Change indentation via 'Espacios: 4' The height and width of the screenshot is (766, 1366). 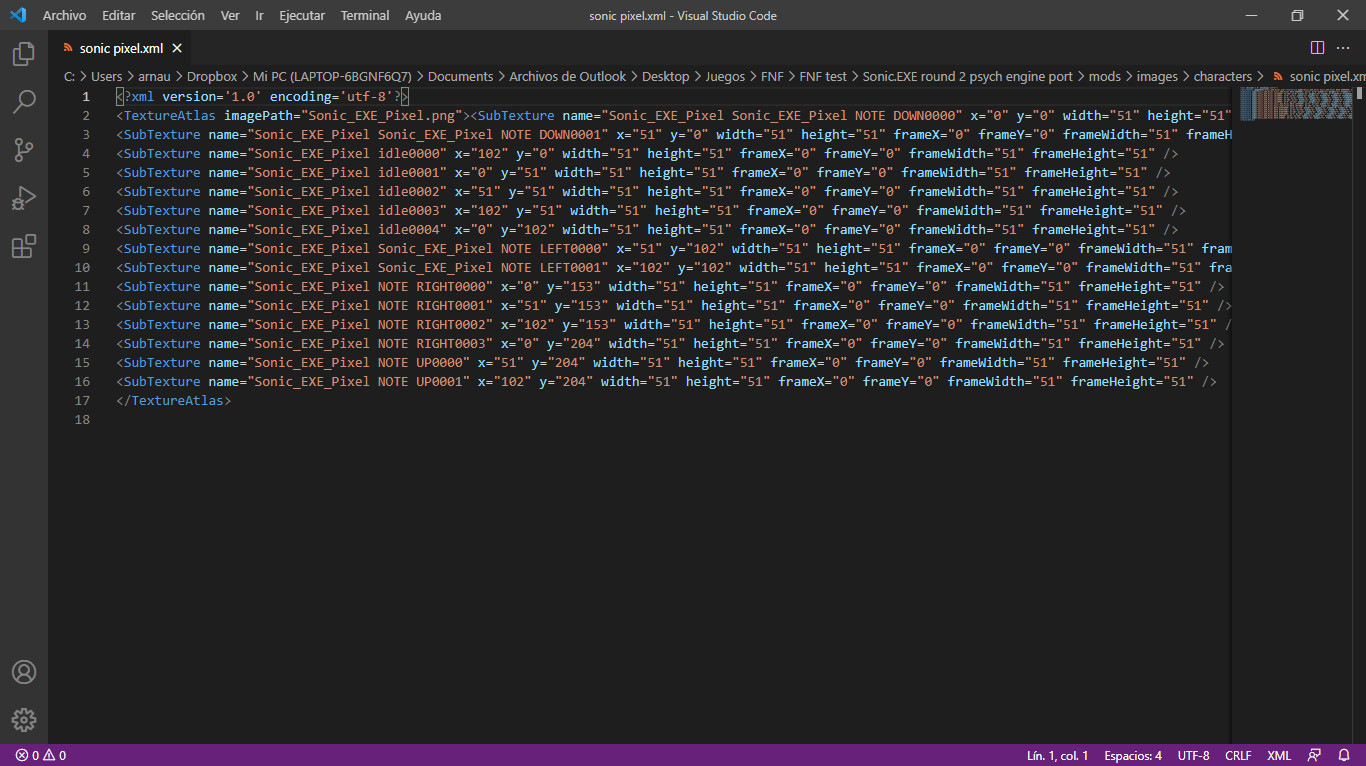tap(1132, 755)
